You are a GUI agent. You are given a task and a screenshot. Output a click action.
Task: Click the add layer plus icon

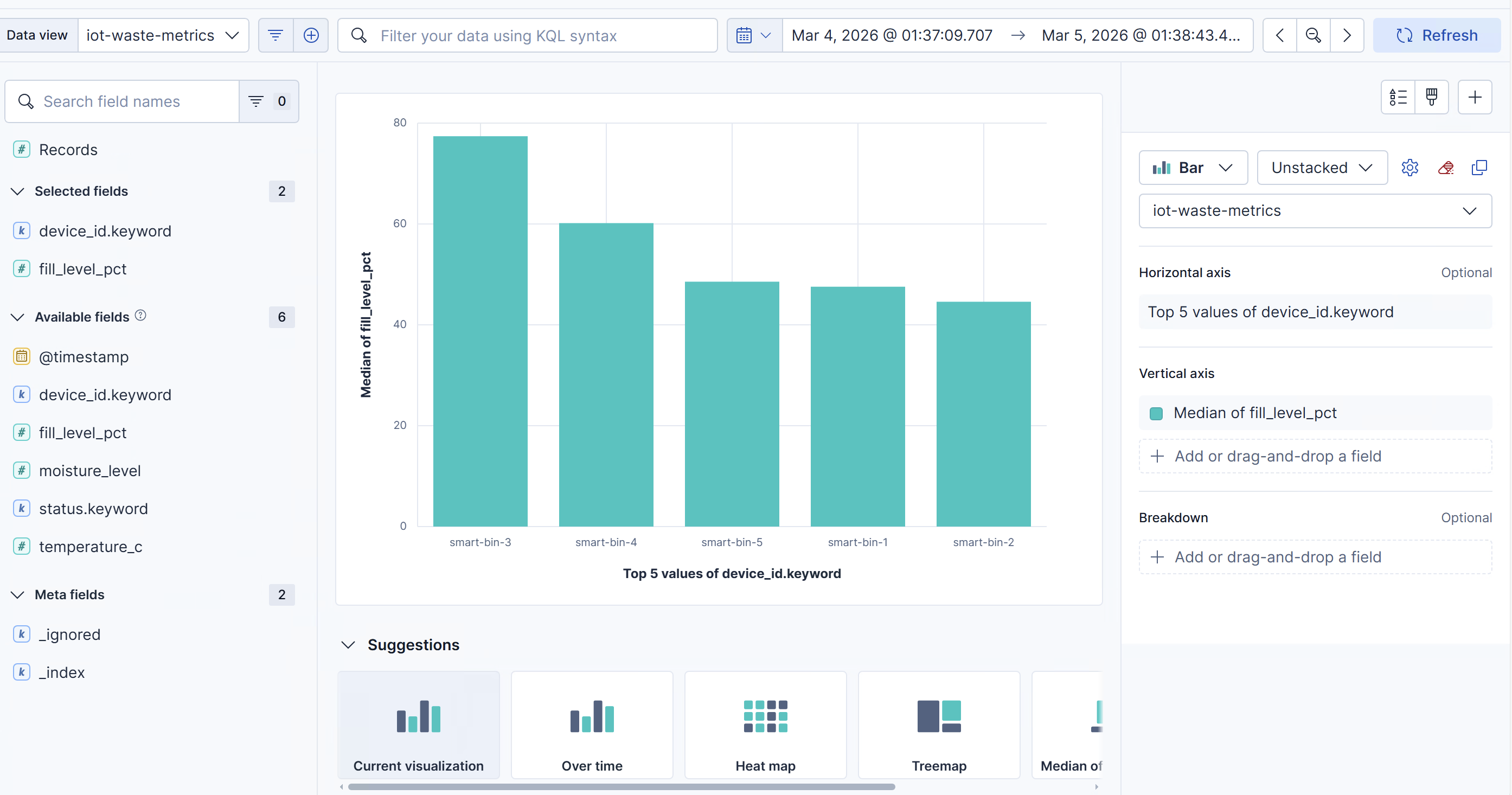[x=1475, y=98]
